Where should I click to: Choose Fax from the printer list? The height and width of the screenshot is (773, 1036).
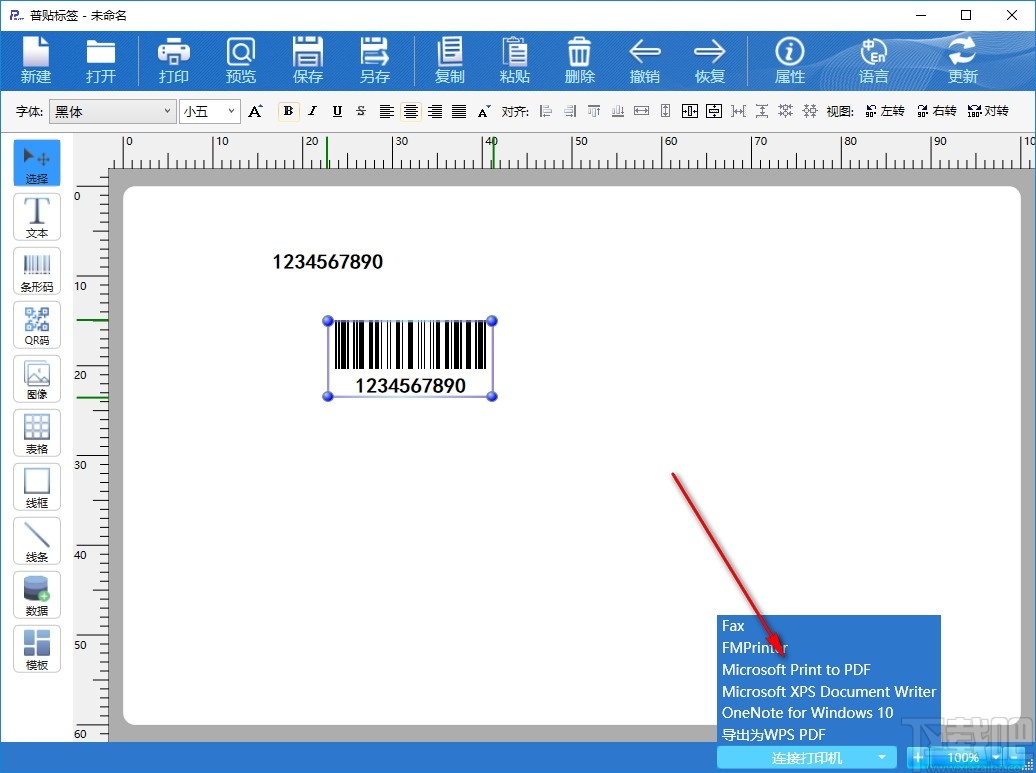(x=829, y=626)
